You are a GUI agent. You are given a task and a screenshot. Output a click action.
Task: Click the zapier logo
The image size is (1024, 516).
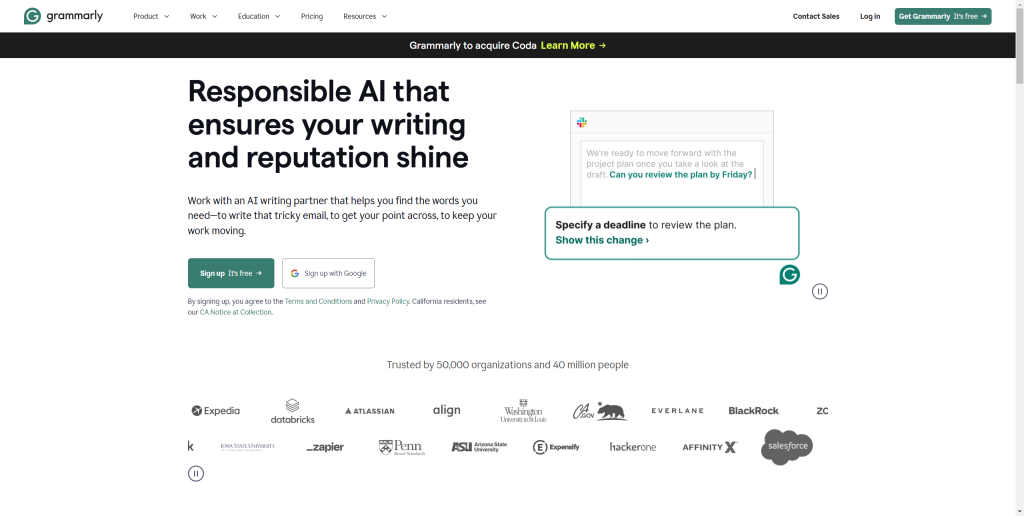click(x=325, y=447)
